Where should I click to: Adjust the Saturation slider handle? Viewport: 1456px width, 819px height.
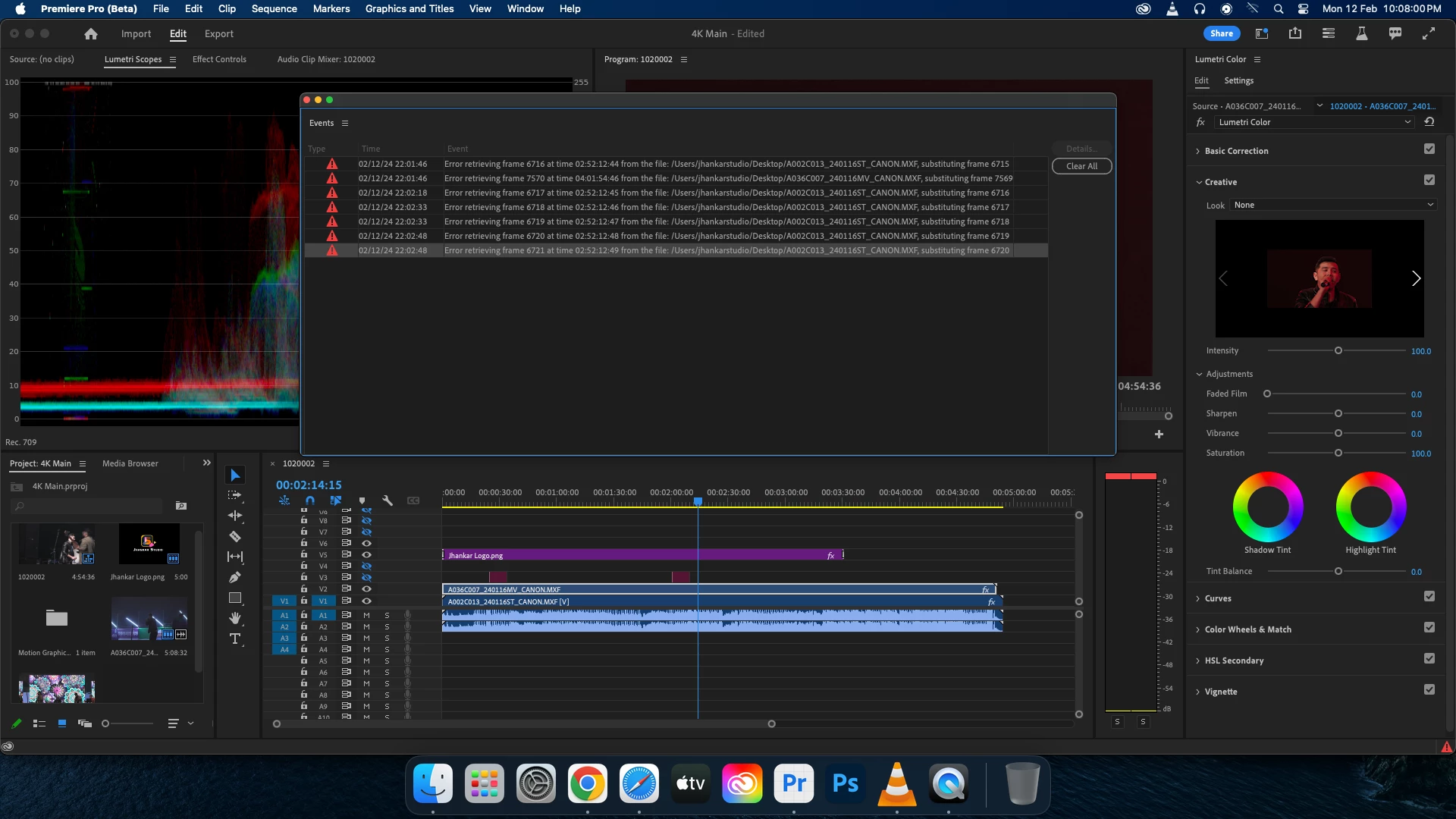[1338, 453]
